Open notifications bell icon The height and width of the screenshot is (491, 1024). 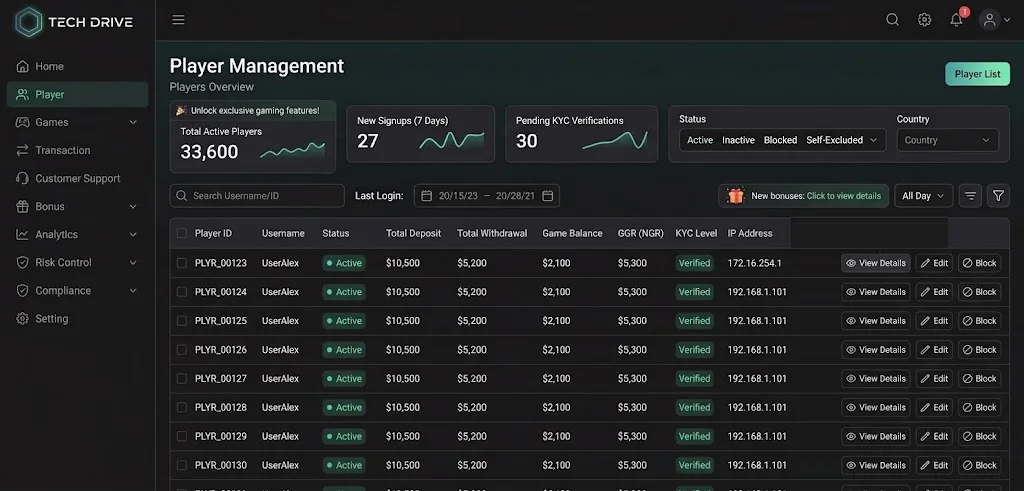(957, 20)
